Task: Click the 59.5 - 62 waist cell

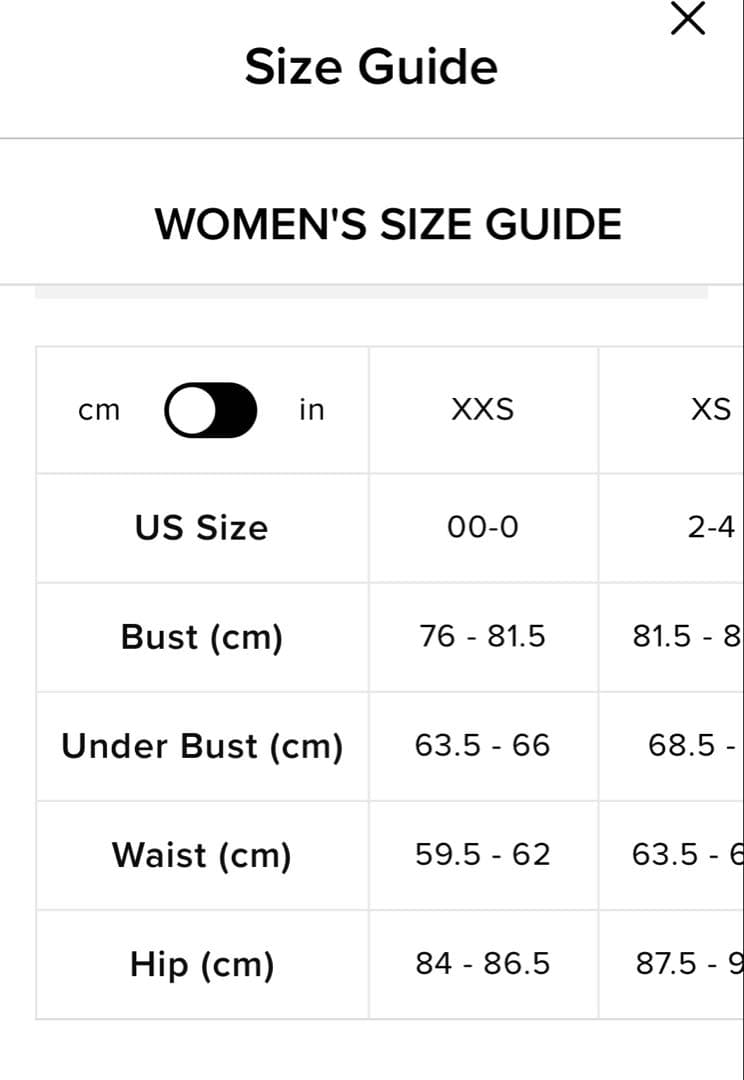Action: pyautogui.click(x=482, y=855)
